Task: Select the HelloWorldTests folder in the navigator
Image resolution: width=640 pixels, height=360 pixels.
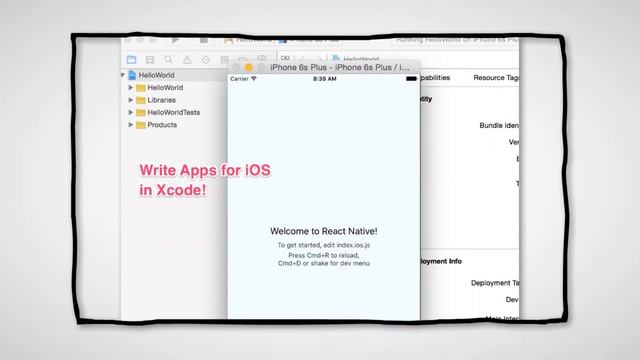Action: tap(173, 112)
